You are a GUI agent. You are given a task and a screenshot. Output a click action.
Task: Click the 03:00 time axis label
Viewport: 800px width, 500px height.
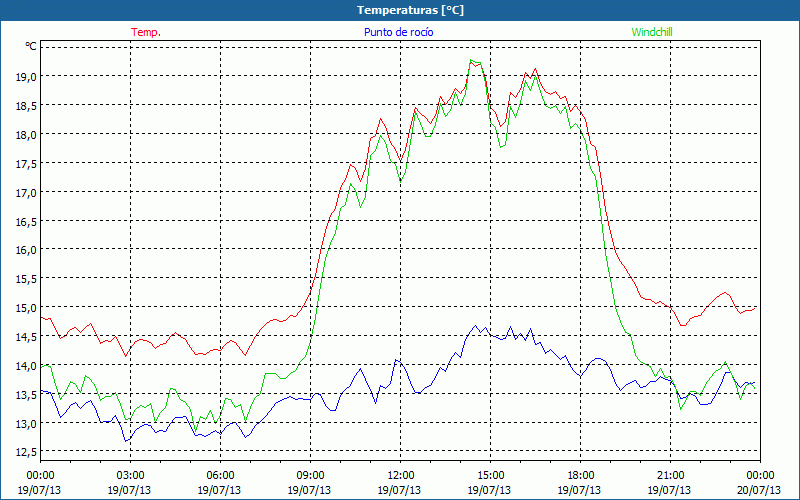130,475
